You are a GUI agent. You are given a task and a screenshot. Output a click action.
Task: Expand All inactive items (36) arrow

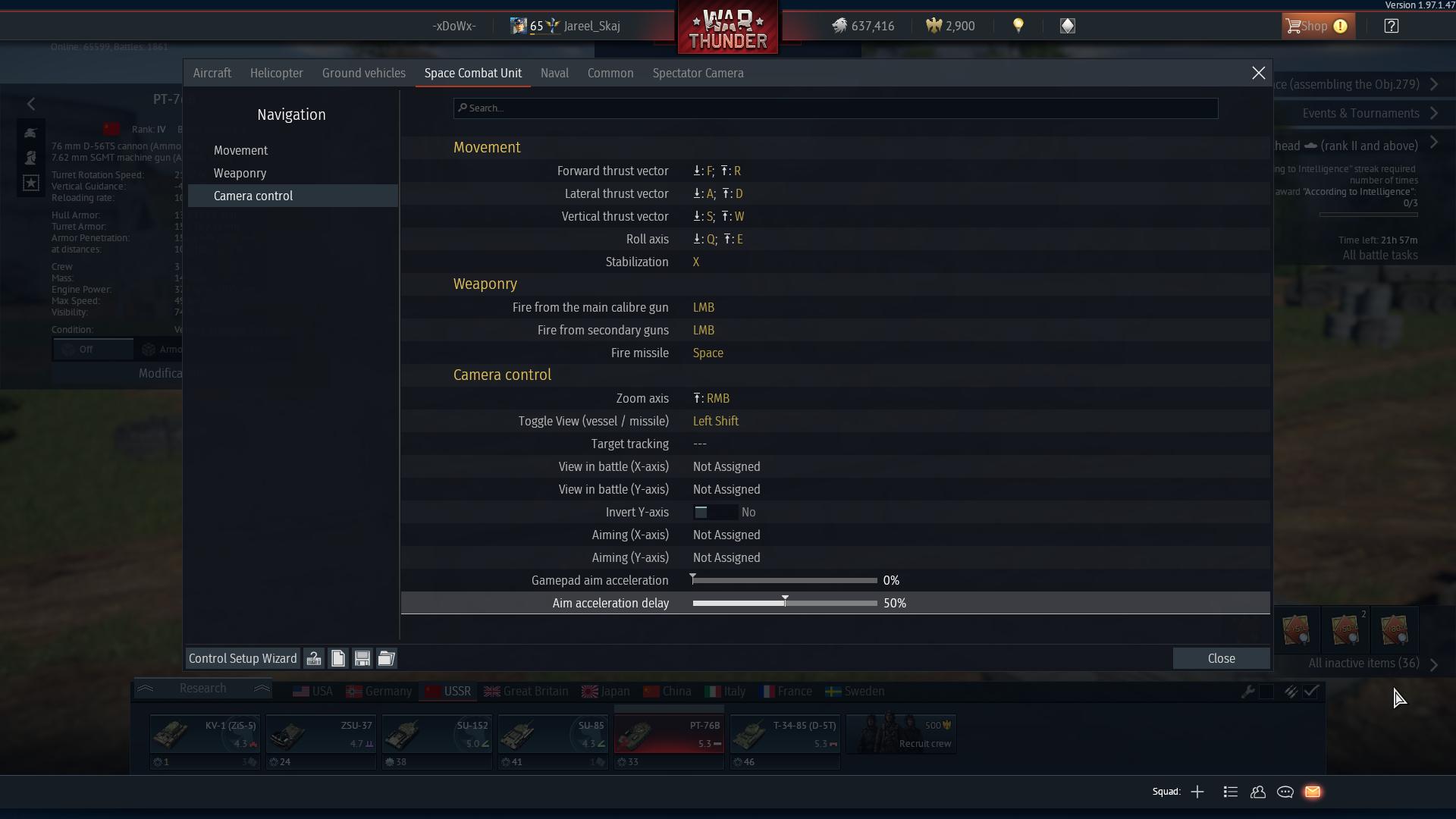1434,664
